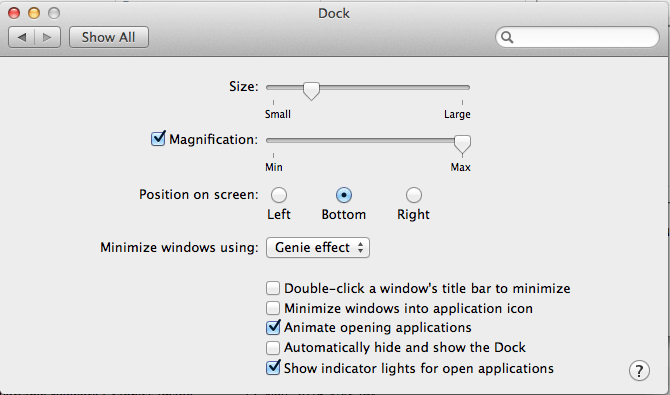Select Bottom dock position radio button
The height and width of the screenshot is (395, 670).
tap(344, 195)
